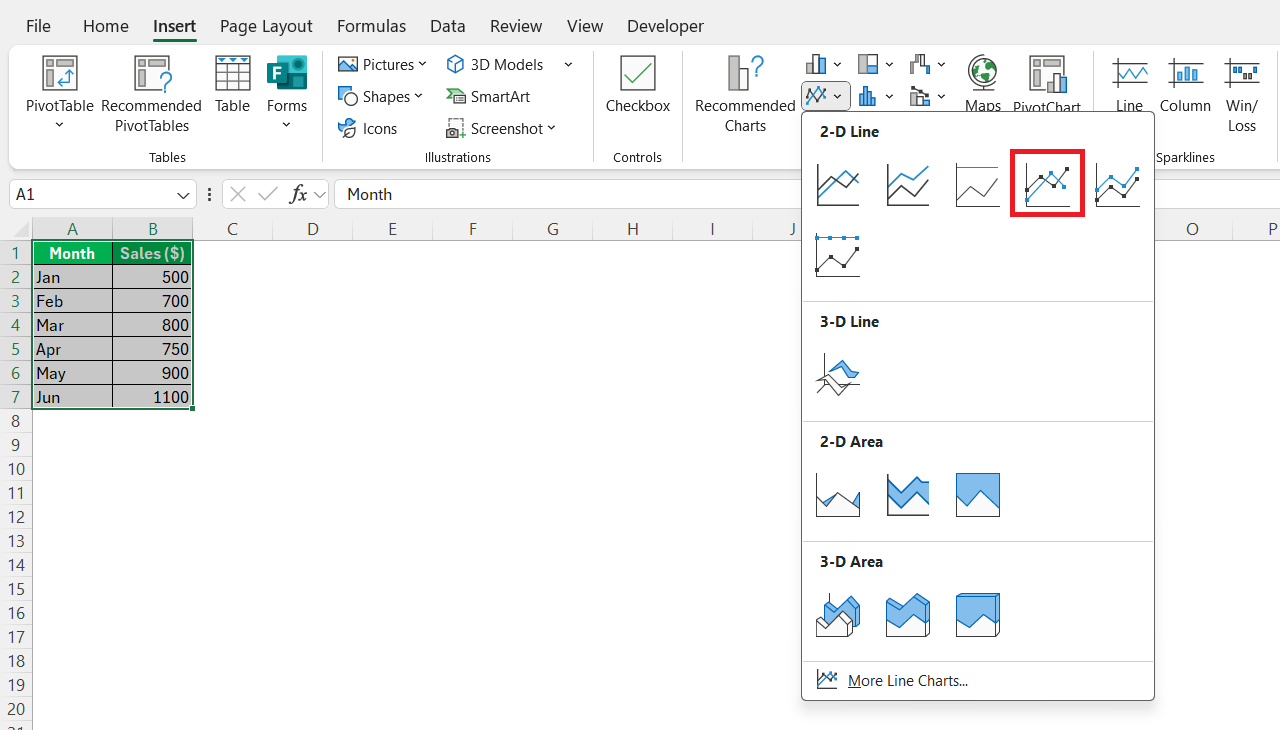
Task: Select the 2-D Stacked Area chart icon
Action: click(908, 495)
